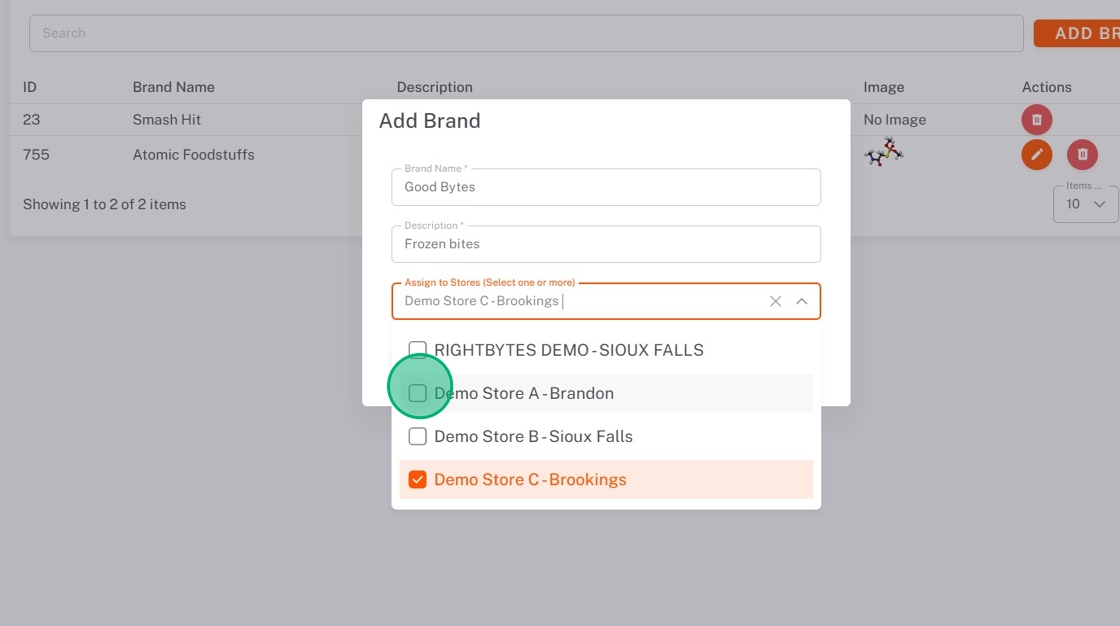
Task: Click the ID column header
Action: click(30, 87)
